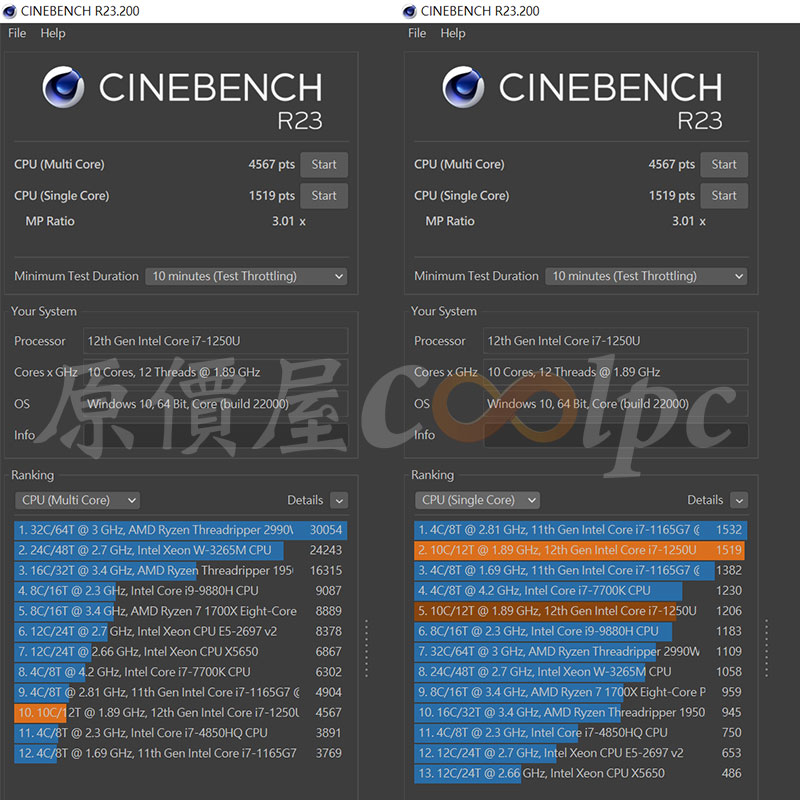Click the Cores x GHz field in the left window

(215, 372)
